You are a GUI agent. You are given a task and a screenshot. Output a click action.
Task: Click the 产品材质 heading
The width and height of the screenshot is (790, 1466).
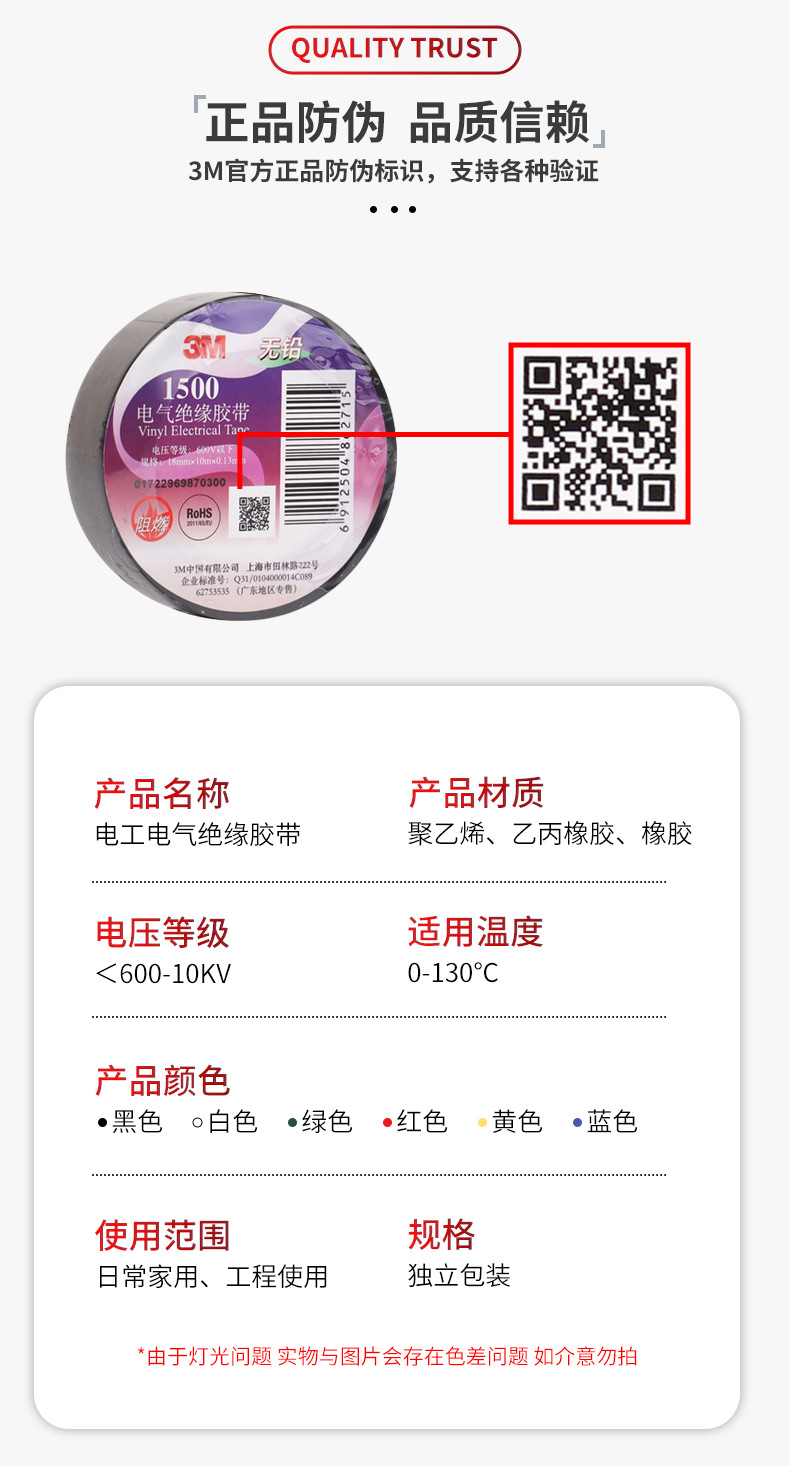click(475, 794)
